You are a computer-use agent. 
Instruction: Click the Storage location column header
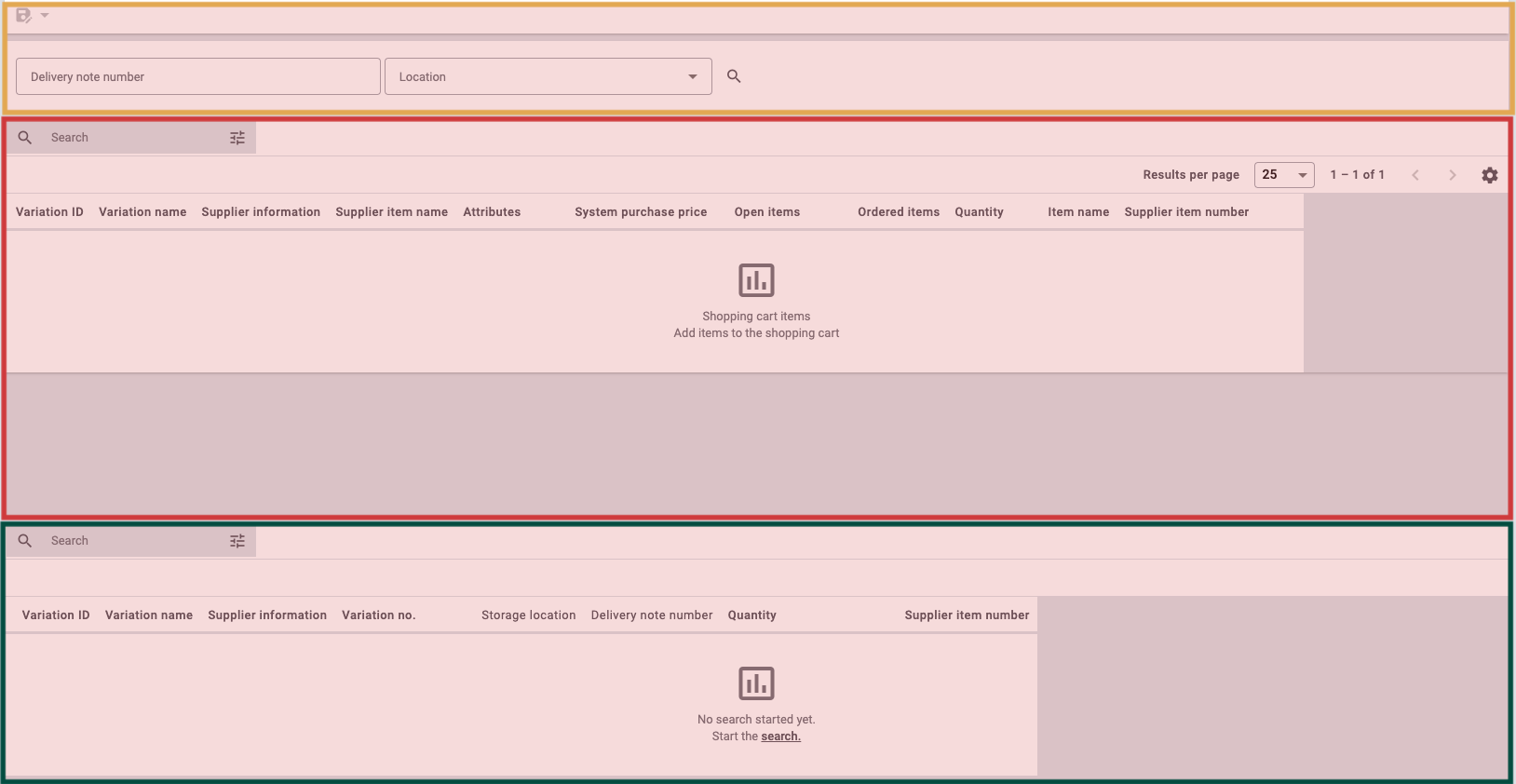pos(528,615)
